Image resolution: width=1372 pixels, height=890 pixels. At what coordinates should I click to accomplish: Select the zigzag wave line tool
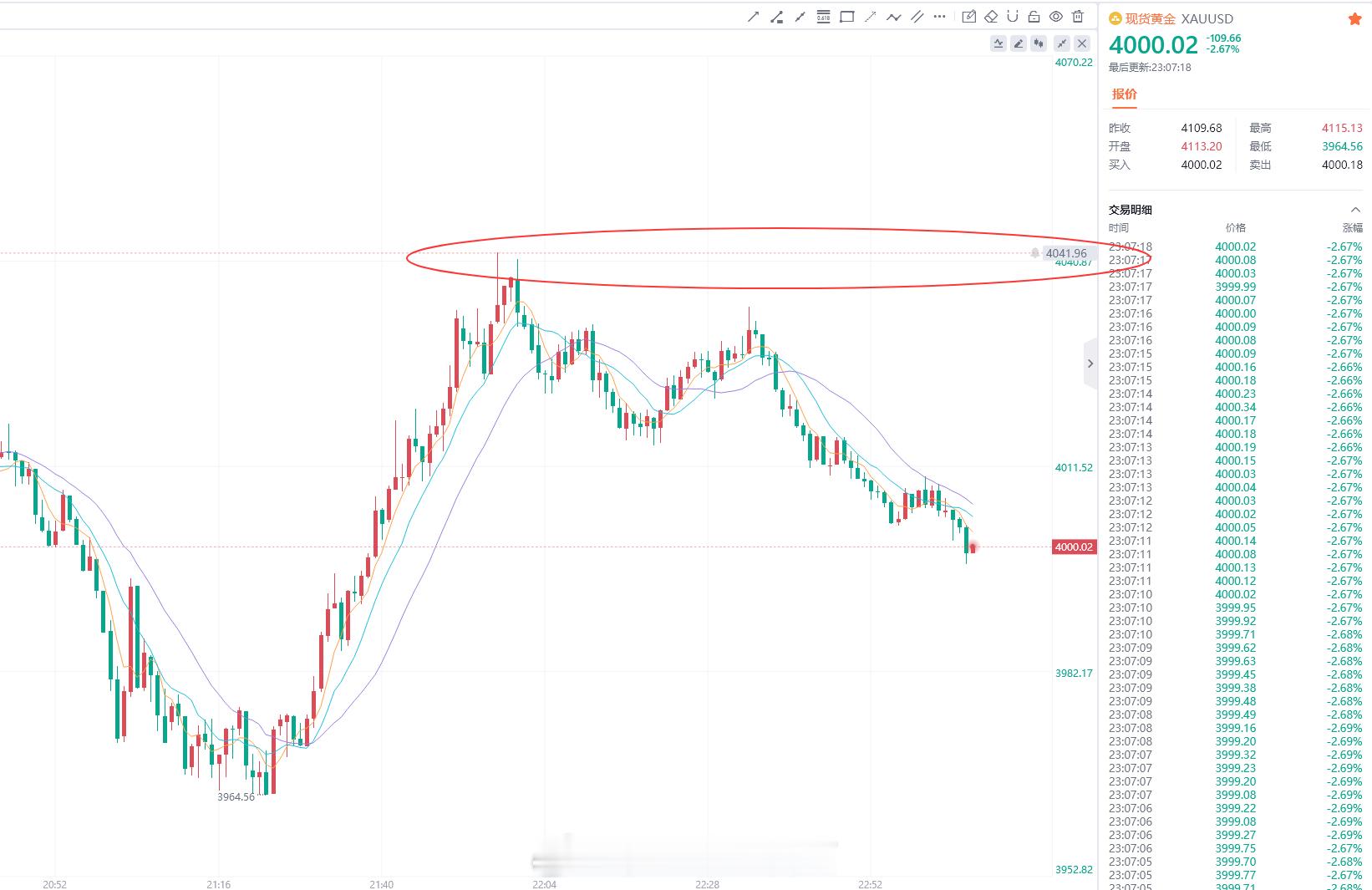tap(893, 17)
